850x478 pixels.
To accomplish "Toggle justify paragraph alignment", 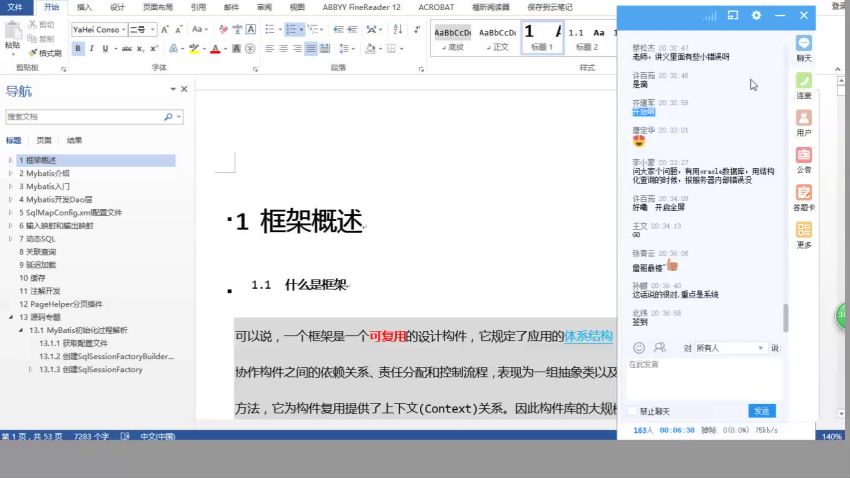I will [311, 49].
